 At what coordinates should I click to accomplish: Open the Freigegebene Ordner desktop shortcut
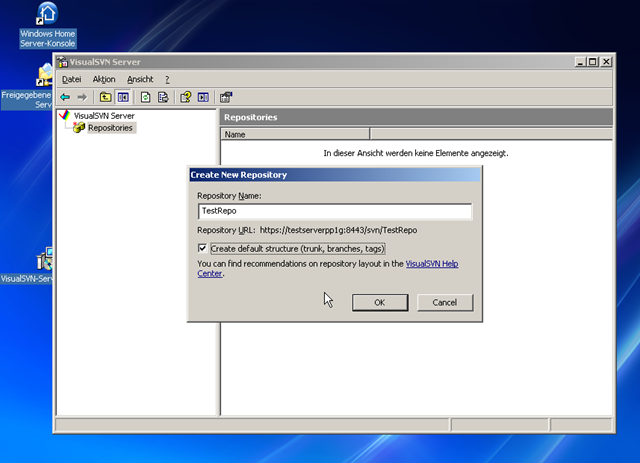pyautogui.click(x=27, y=87)
